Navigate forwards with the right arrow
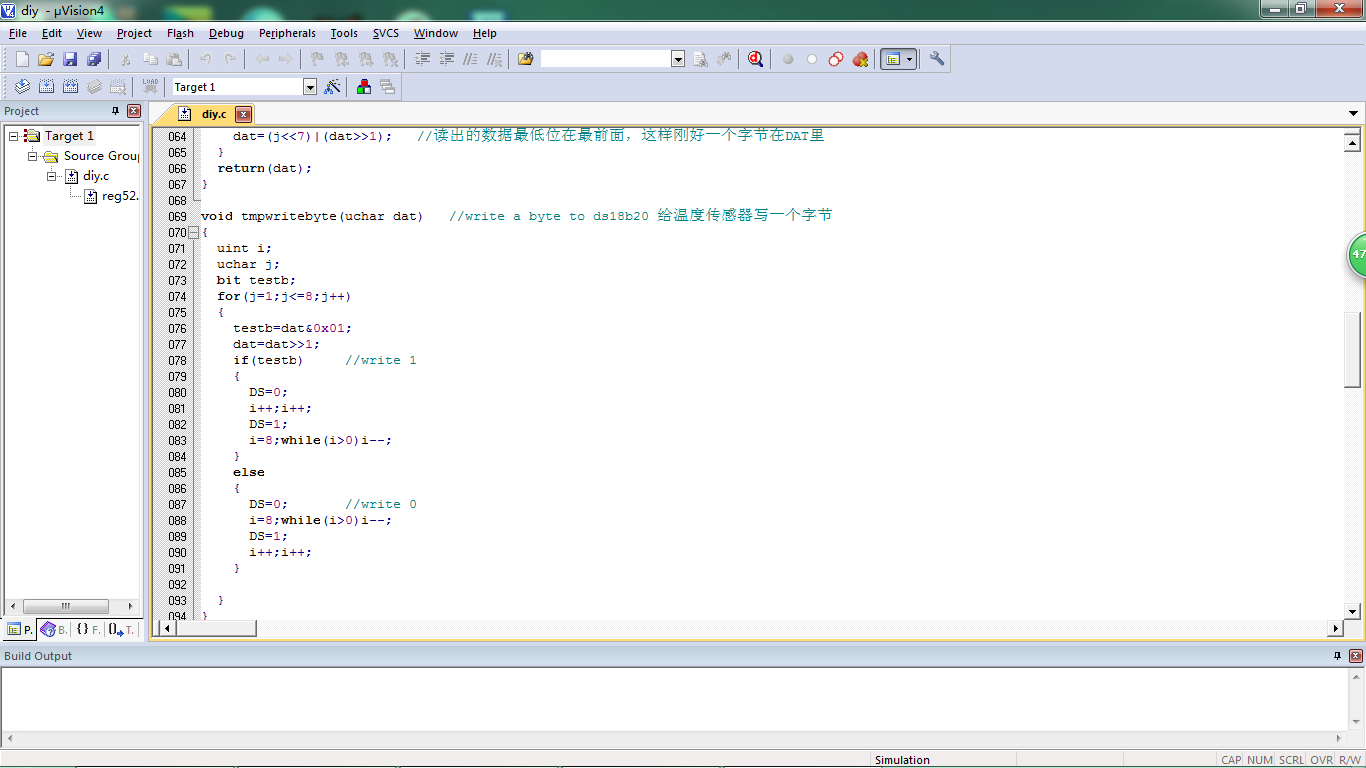 [286, 59]
